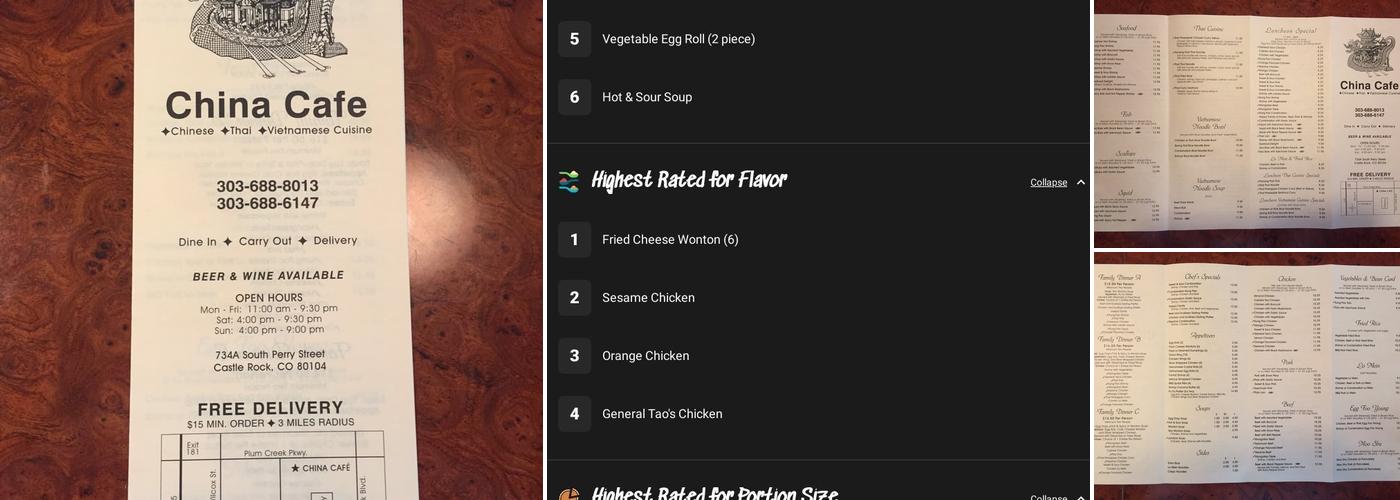
Task: Open the top-right lunch menu photo
Action: 1246,124
